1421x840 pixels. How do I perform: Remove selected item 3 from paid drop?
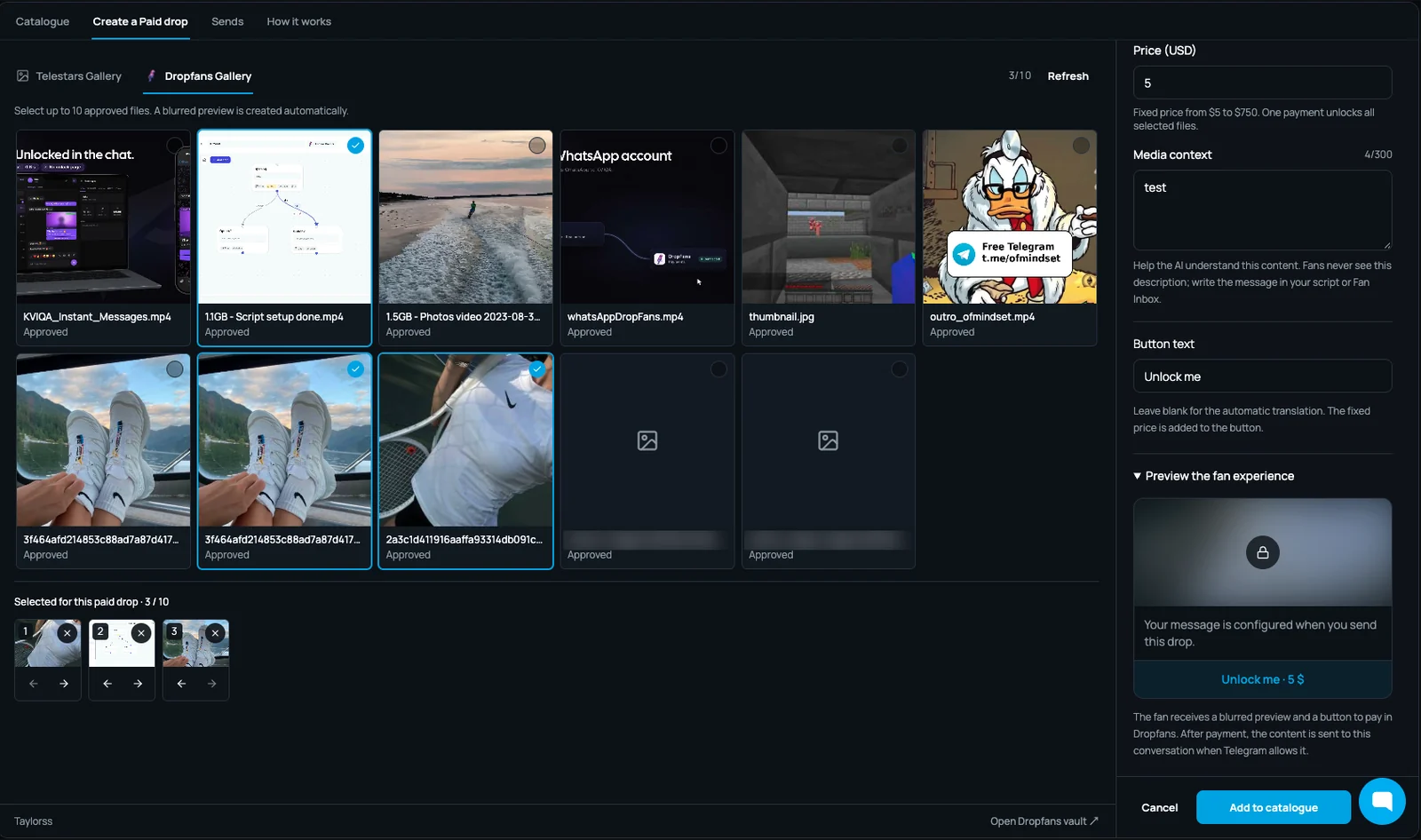click(x=215, y=633)
